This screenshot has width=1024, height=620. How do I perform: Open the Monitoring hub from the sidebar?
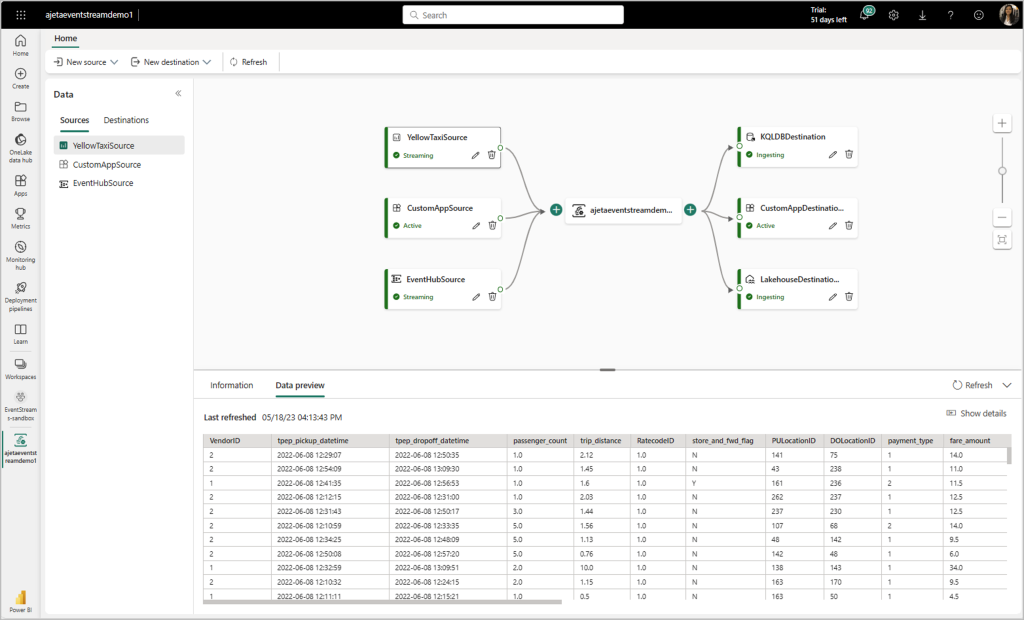20,252
